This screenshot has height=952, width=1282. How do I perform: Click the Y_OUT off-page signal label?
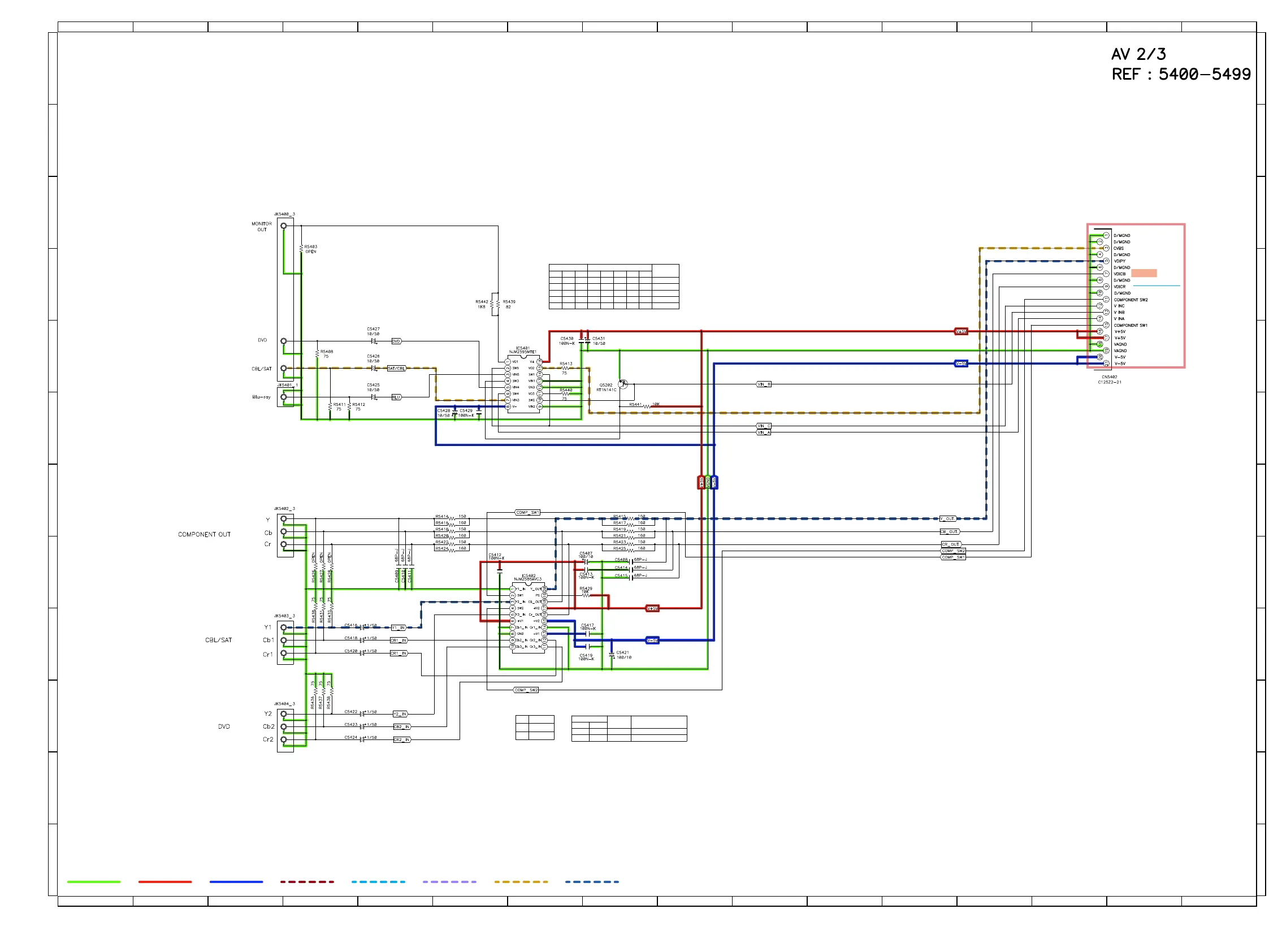948,519
